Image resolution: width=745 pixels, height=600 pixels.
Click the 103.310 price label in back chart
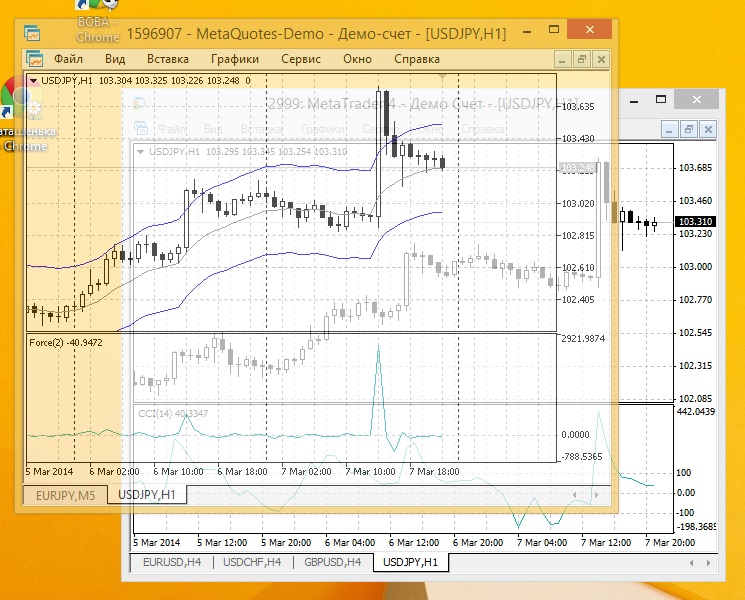coord(695,221)
